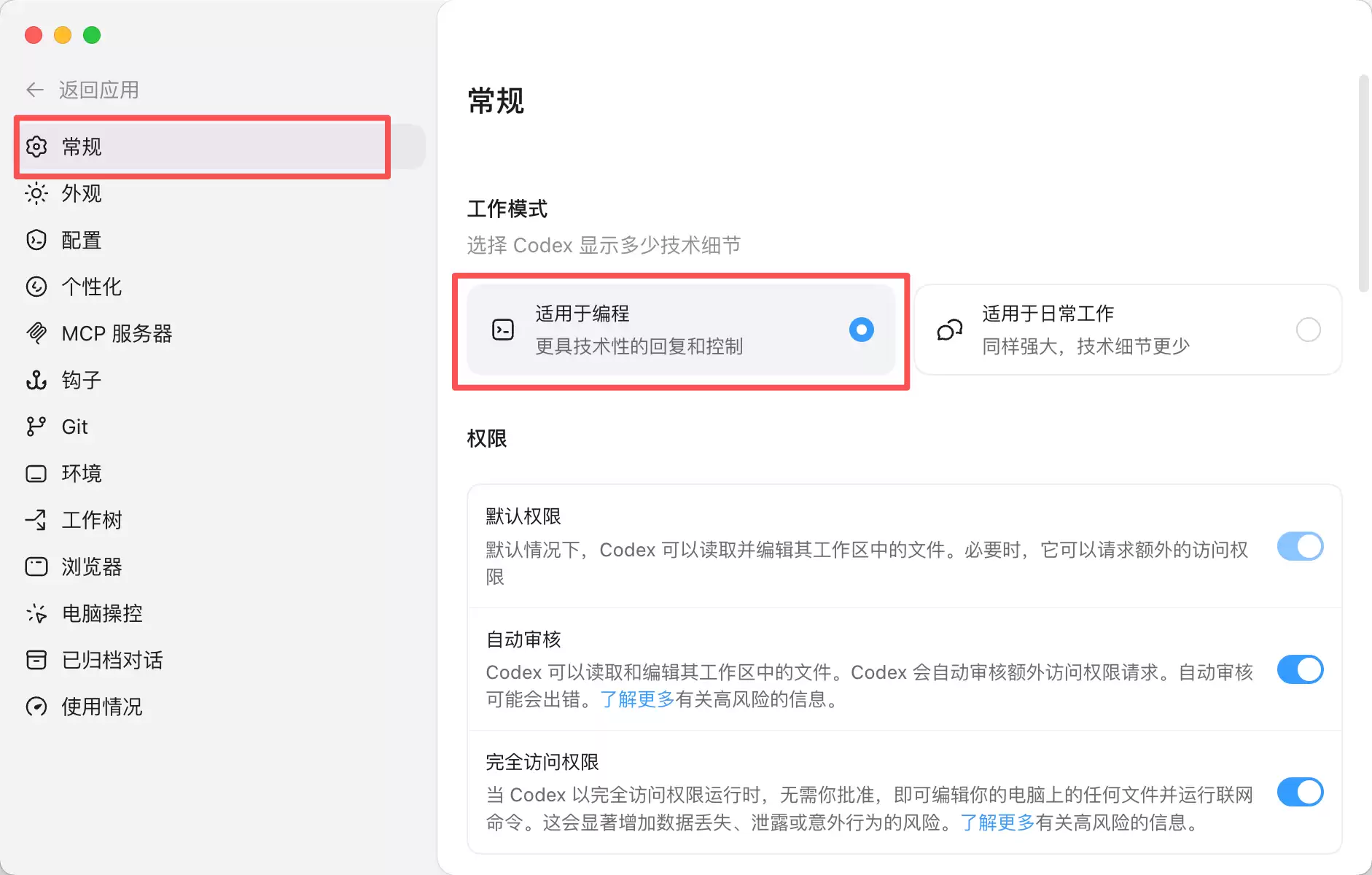Click the text 更具技术性的回复和控制

click(x=639, y=346)
